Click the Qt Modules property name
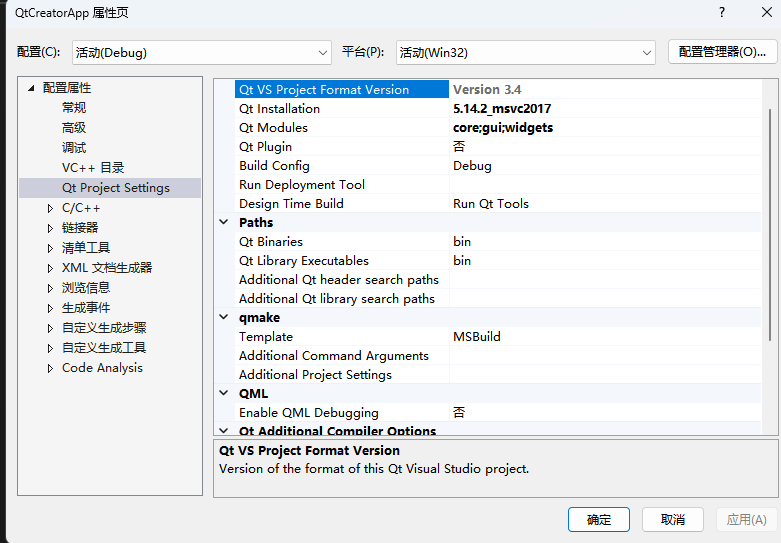 (273, 128)
